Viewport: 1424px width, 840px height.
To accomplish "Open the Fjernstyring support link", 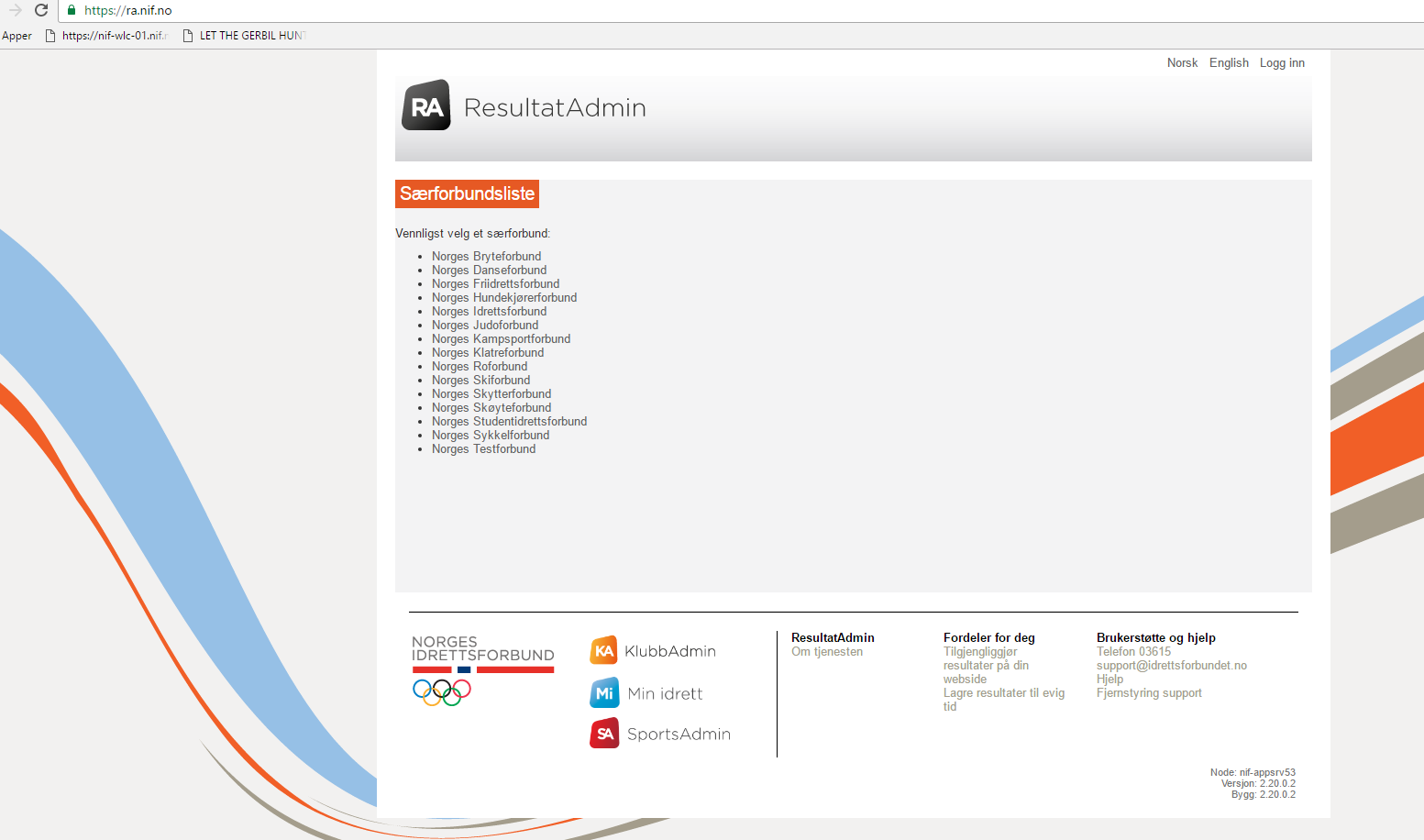I will pyautogui.click(x=1149, y=692).
